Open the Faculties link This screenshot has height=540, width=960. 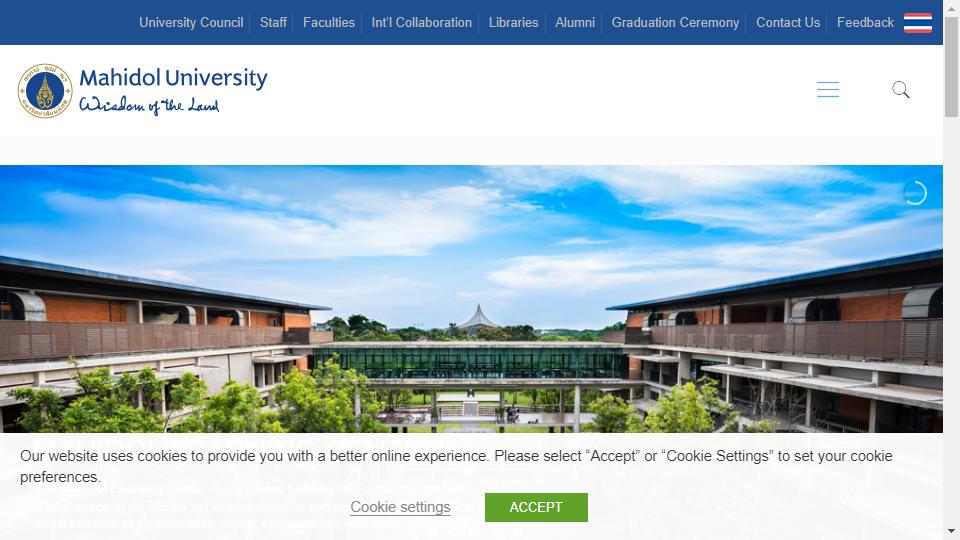329,23
